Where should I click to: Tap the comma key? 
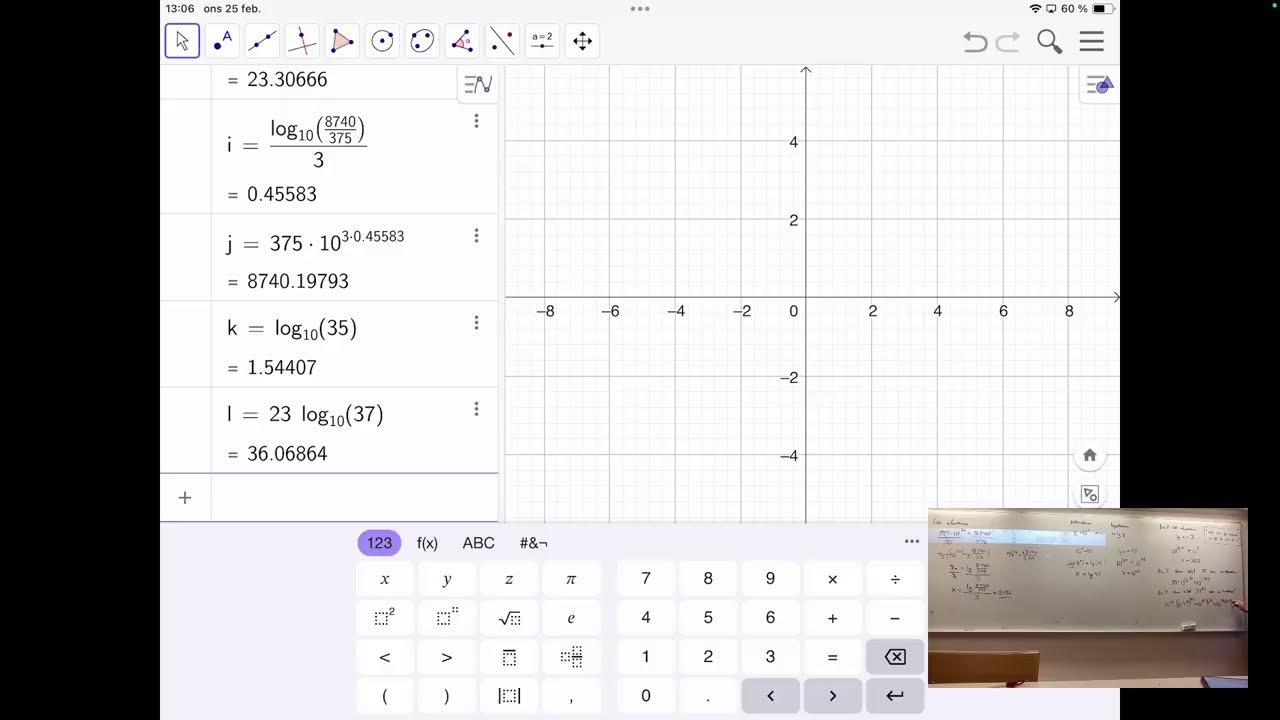pos(571,696)
